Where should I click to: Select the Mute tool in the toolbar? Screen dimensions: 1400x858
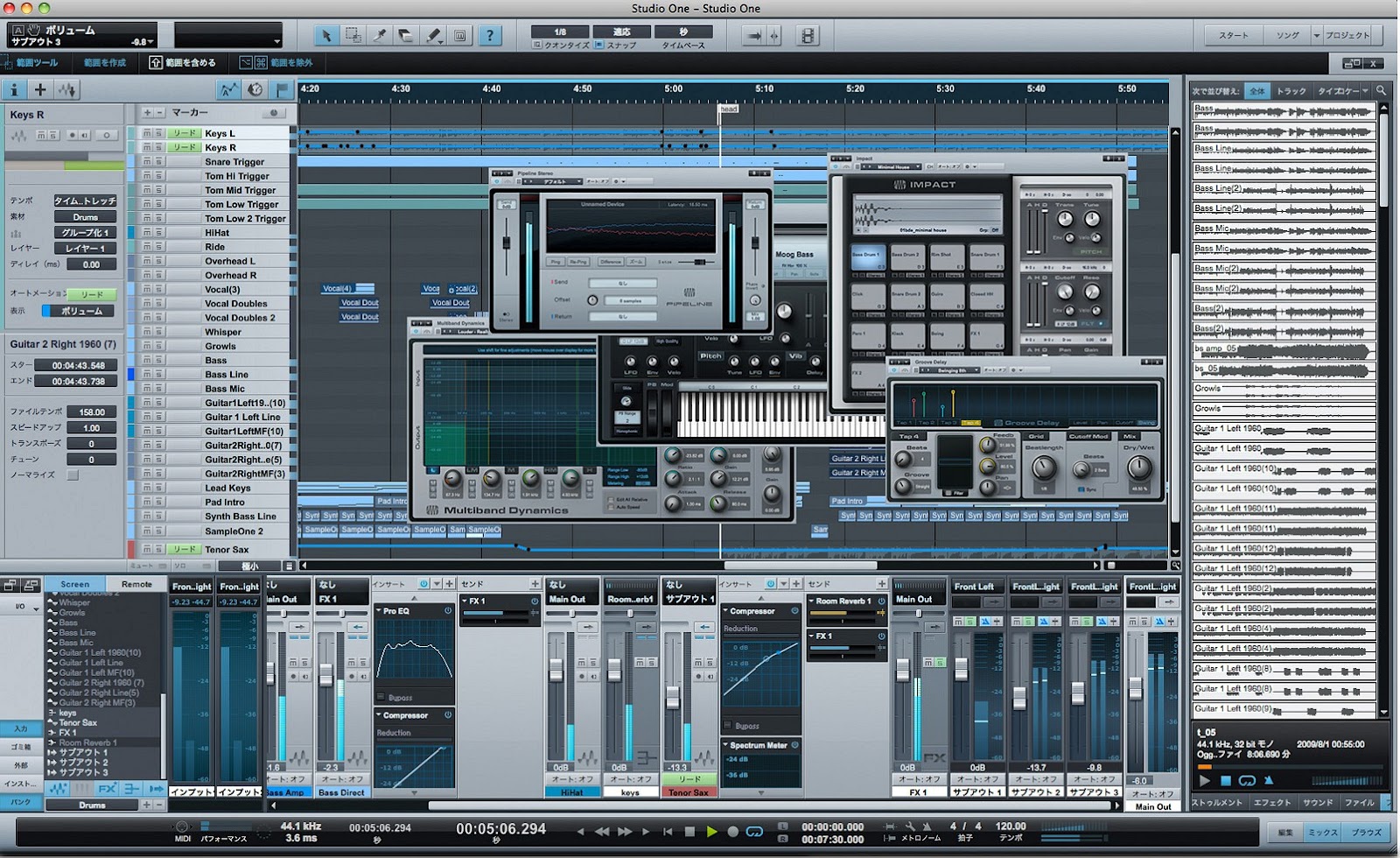(460, 36)
